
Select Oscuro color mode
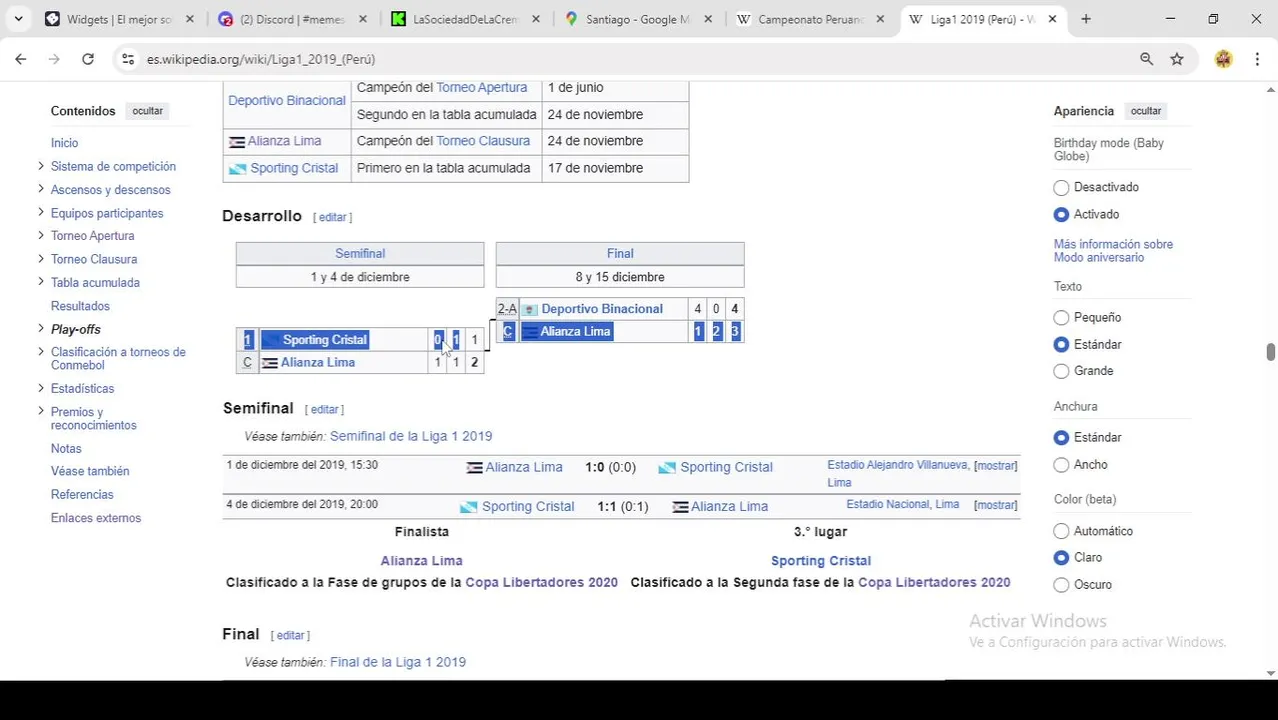coord(1061,585)
